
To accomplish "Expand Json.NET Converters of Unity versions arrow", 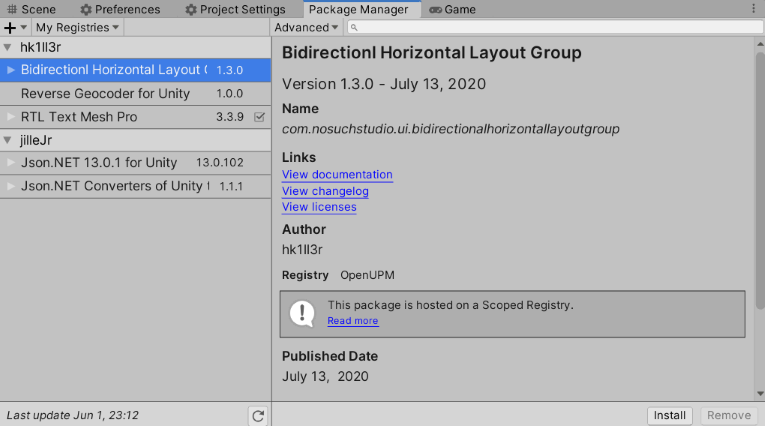I will pyautogui.click(x=11, y=186).
